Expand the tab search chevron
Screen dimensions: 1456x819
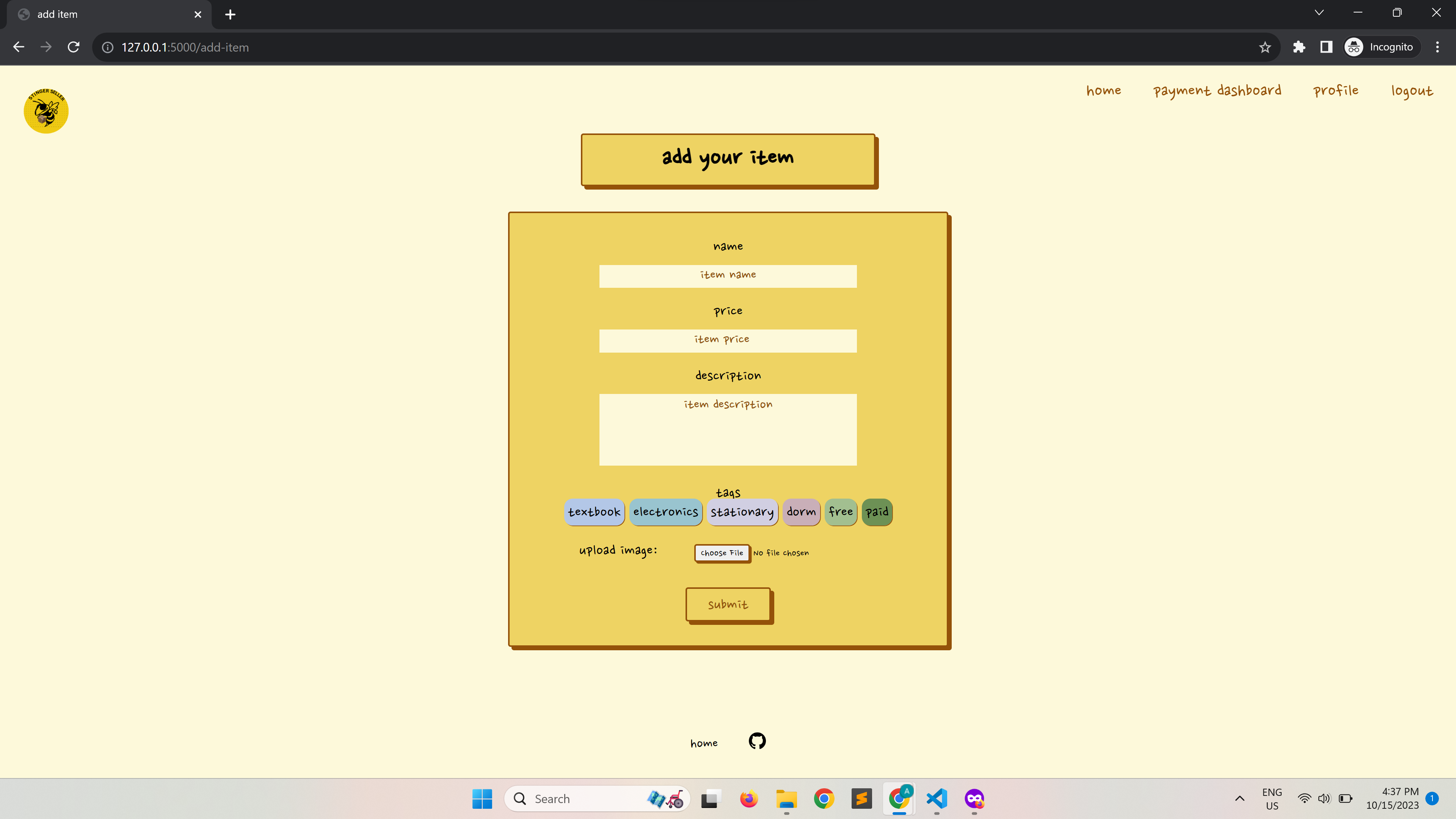pos(1319,13)
